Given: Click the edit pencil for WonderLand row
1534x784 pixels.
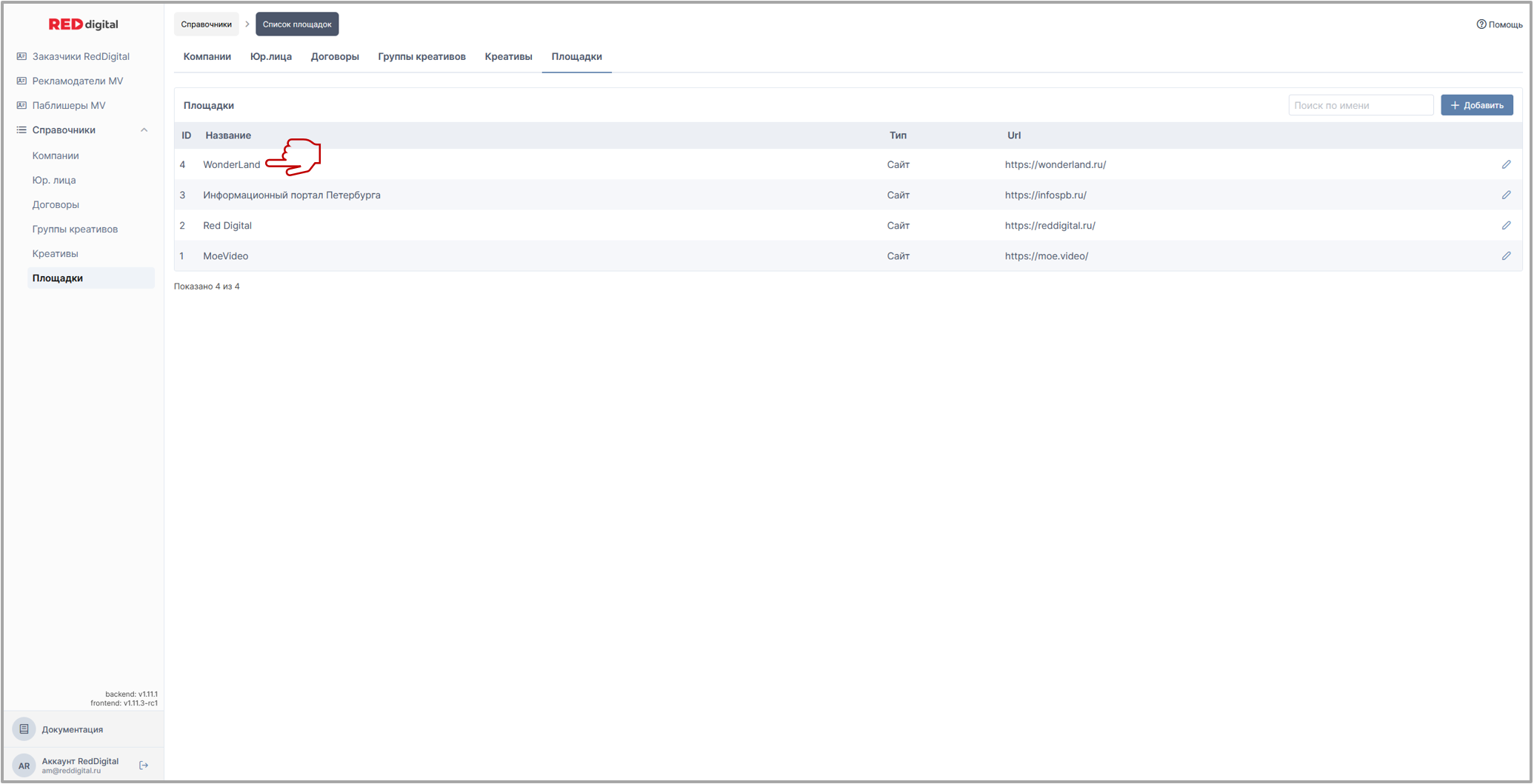Looking at the screenshot, I should [x=1506, y=164].
